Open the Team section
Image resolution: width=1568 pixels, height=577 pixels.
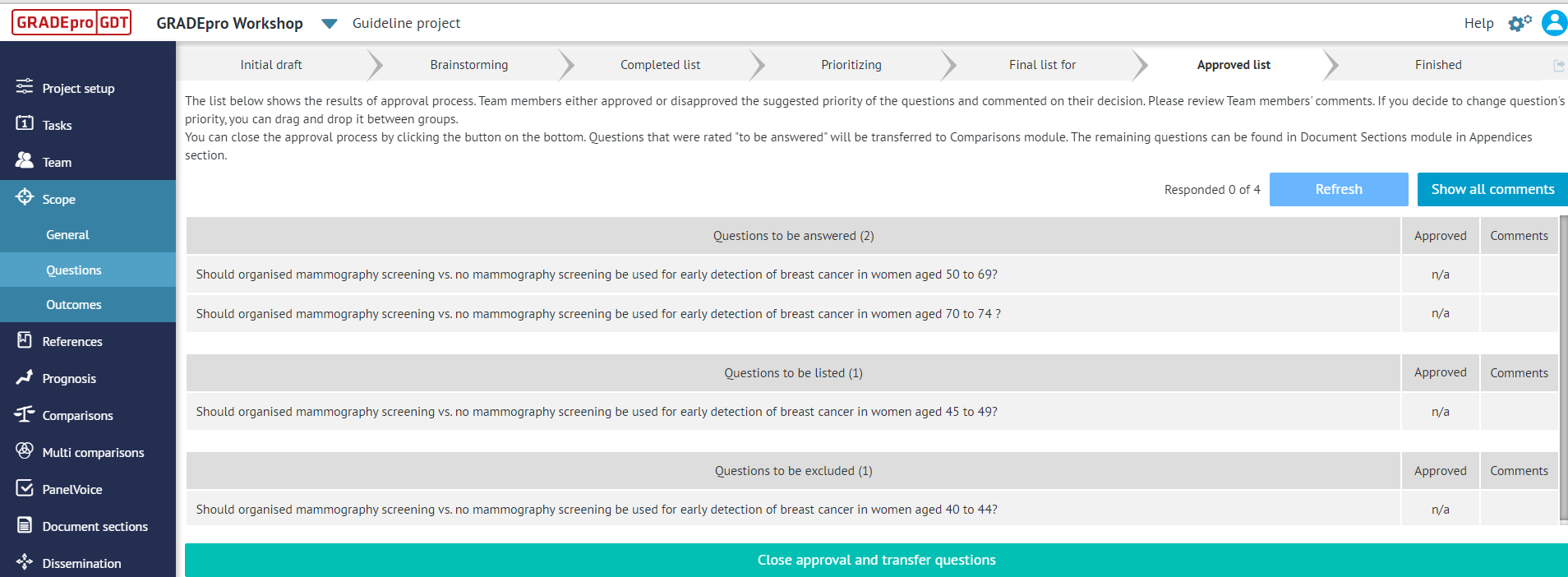[24, 161]
